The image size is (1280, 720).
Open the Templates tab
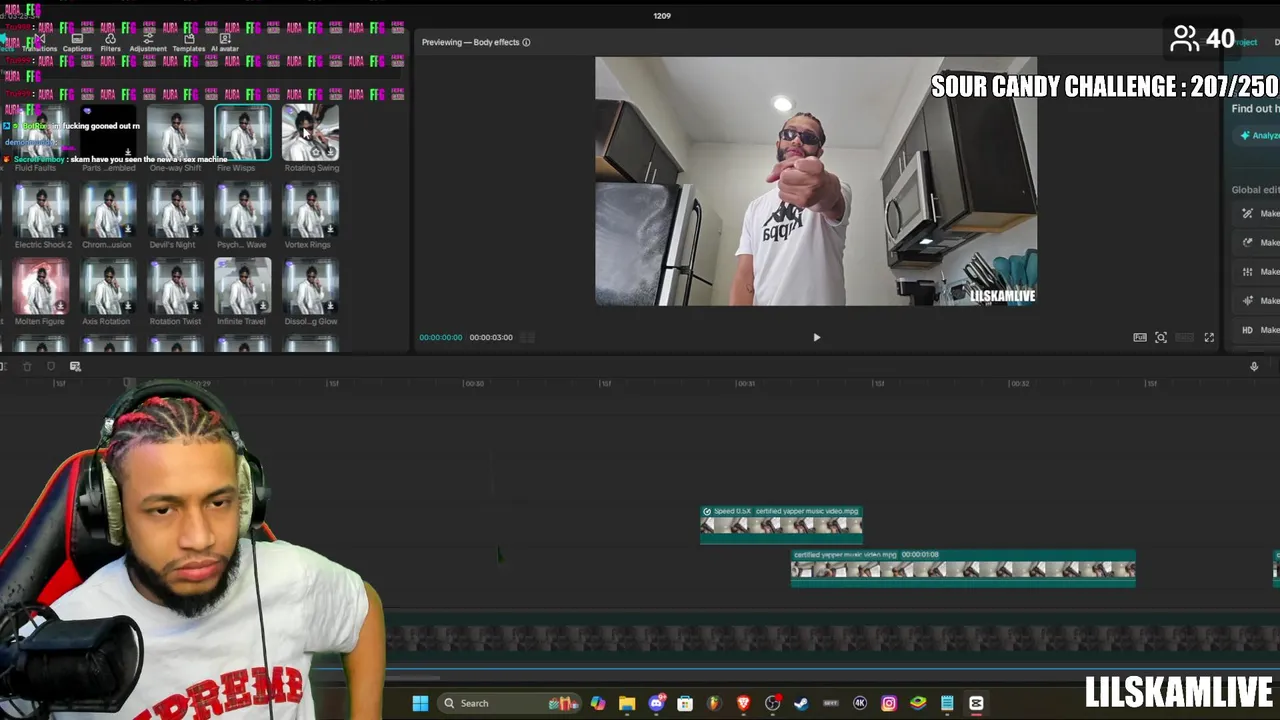pos(188,43)
